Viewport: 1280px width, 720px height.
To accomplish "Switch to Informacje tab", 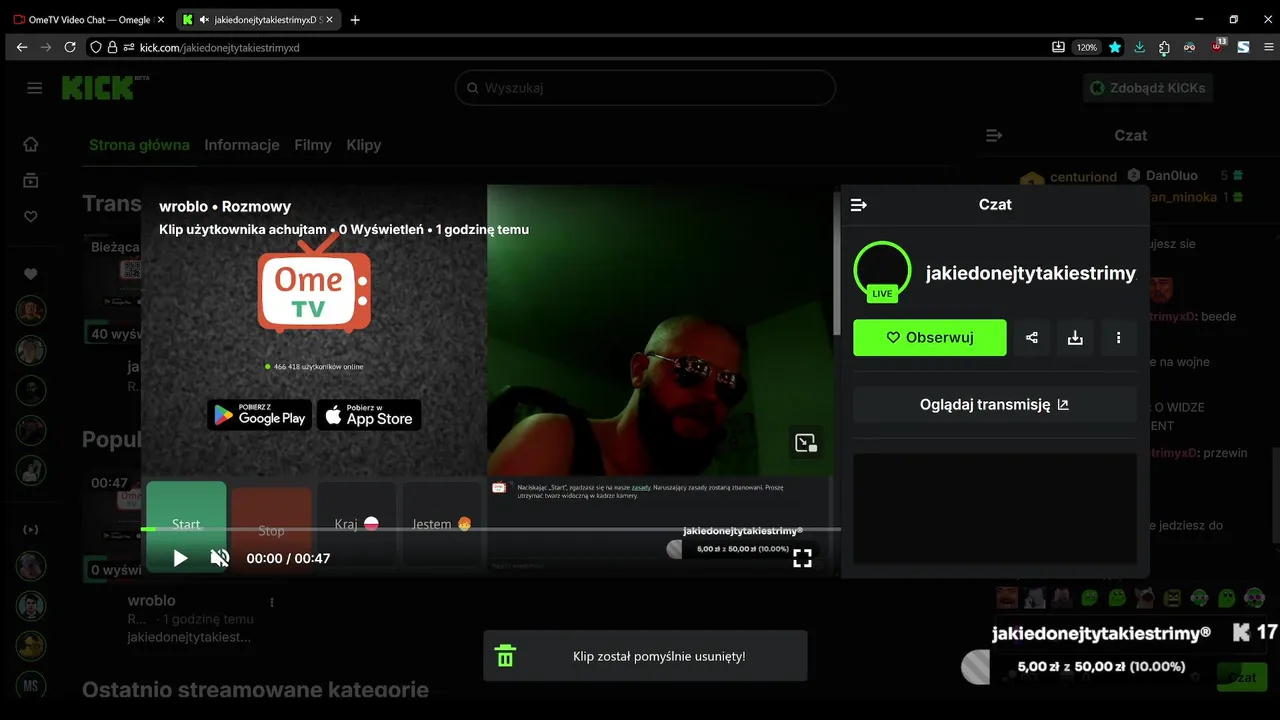I will [242, 145].
